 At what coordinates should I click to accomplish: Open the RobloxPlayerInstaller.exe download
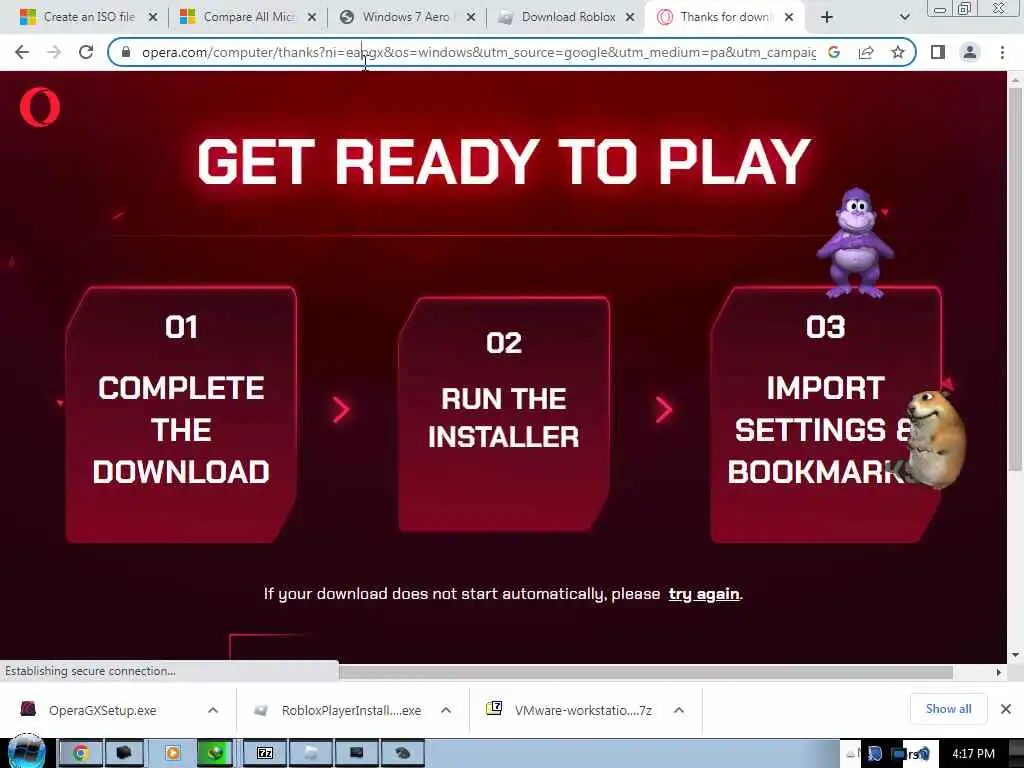pos(351,710)
